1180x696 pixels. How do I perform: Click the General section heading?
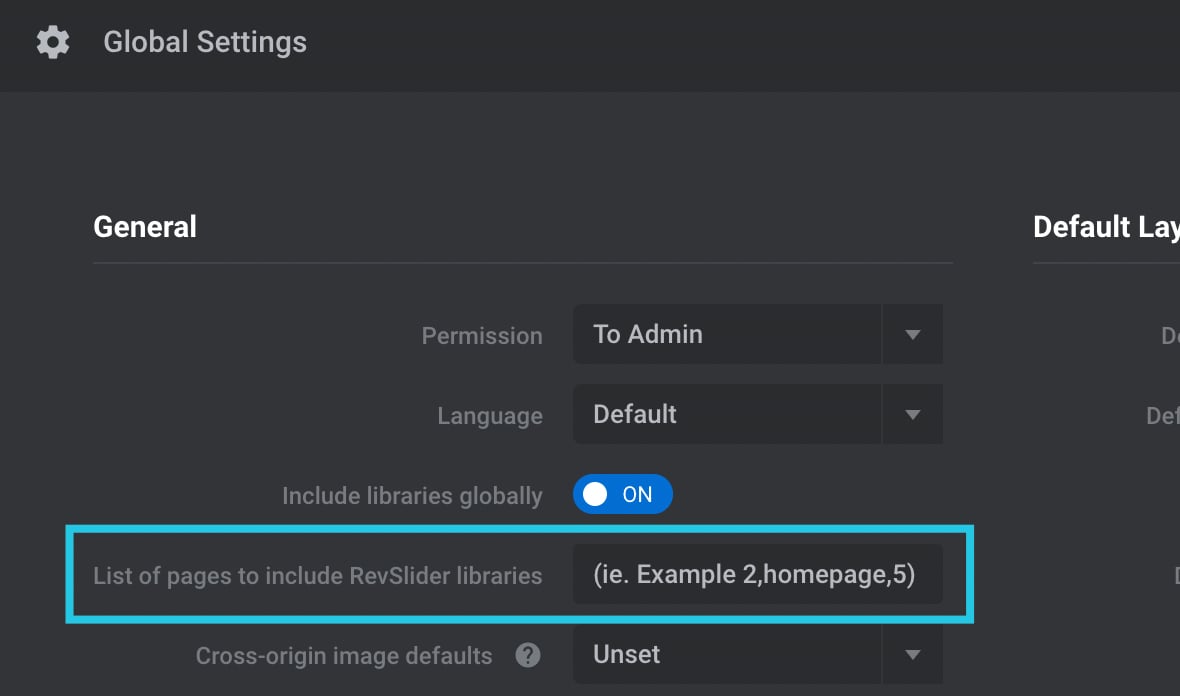(x=145, y=226)
